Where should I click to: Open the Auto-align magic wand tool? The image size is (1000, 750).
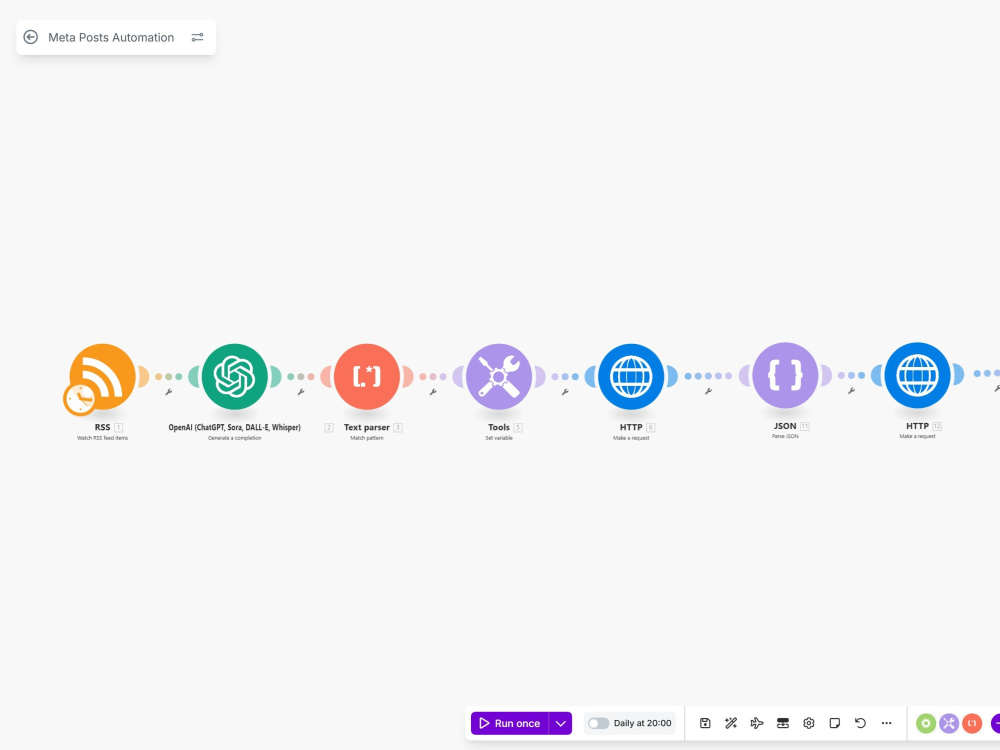731,722
